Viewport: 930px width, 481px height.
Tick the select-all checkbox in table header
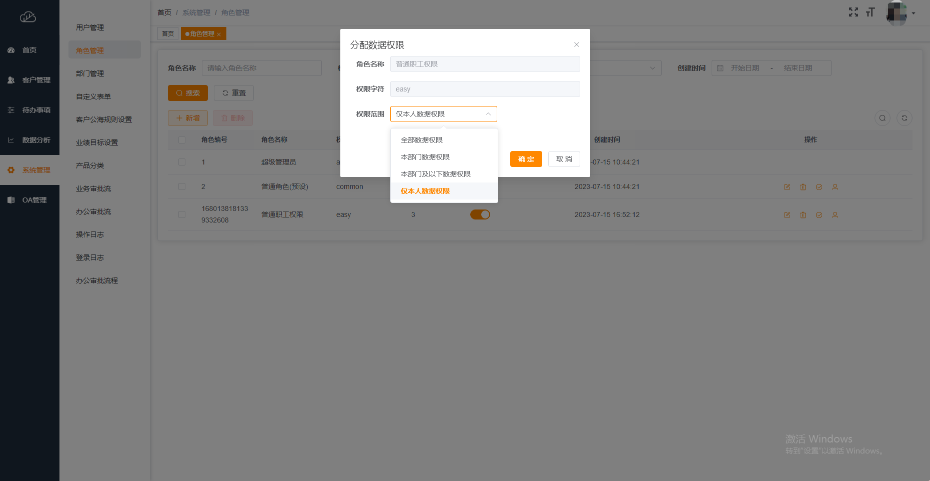pyautogui.click(x=181, y=140)
